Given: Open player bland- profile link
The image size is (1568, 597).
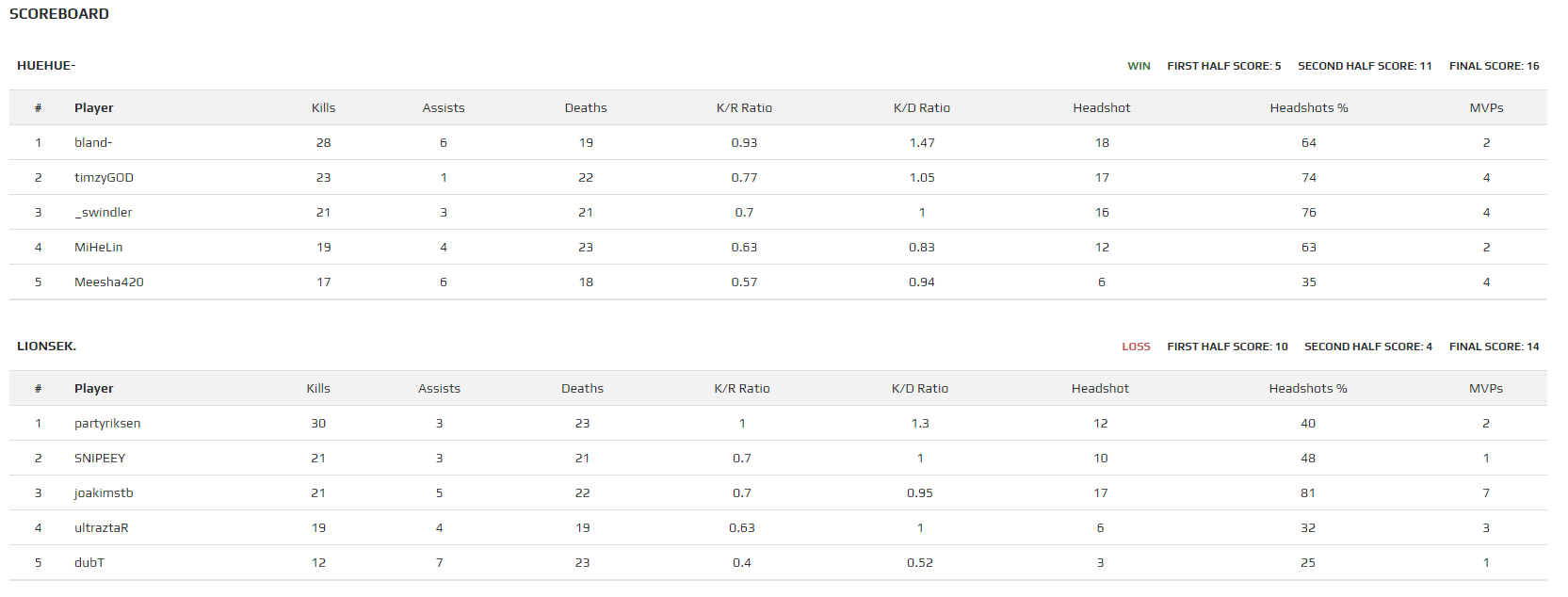Looking at the screenshot, I should (x=93, y=143).
